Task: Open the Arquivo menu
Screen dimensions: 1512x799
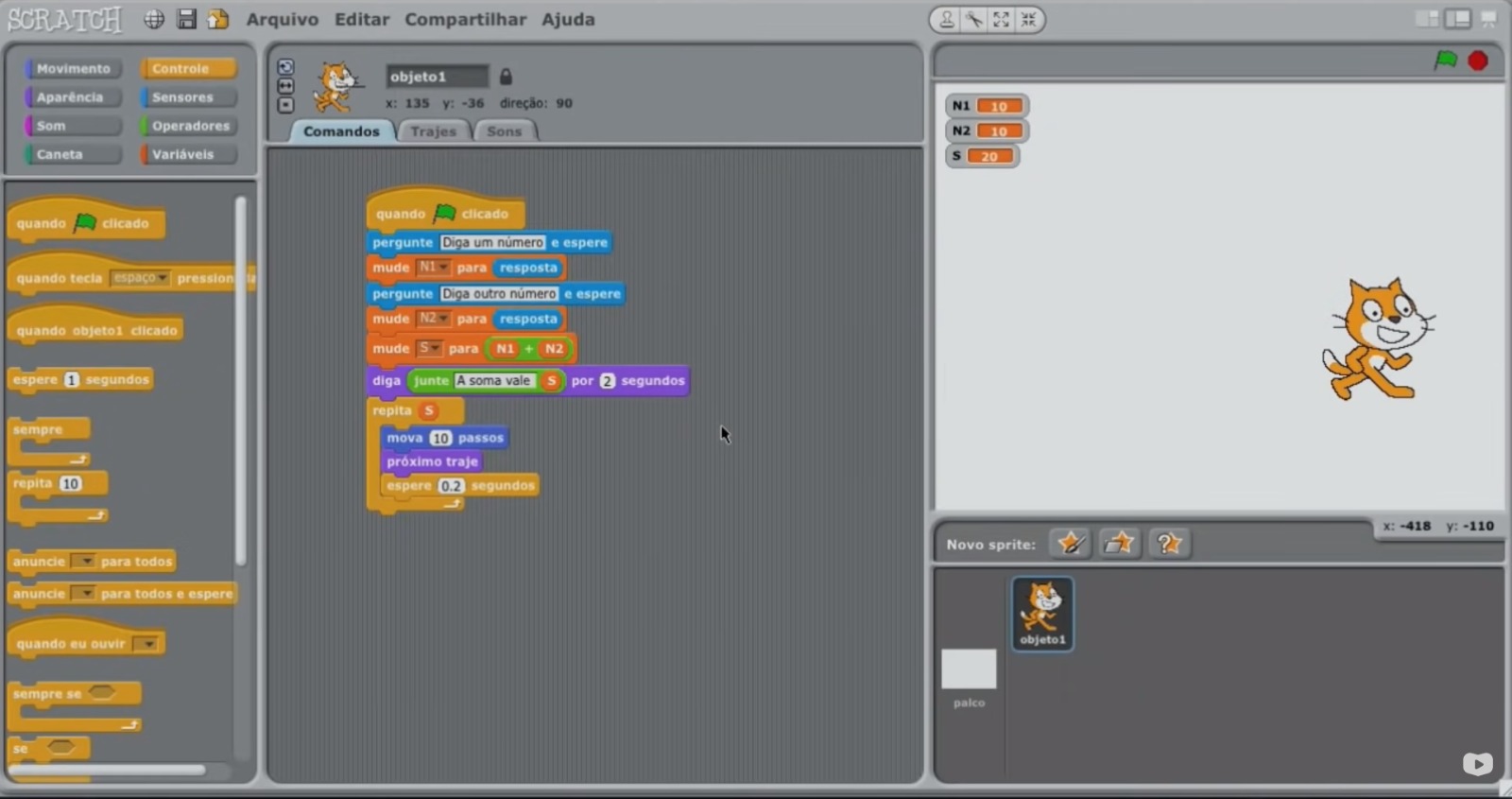Action: tap(283, 19)
